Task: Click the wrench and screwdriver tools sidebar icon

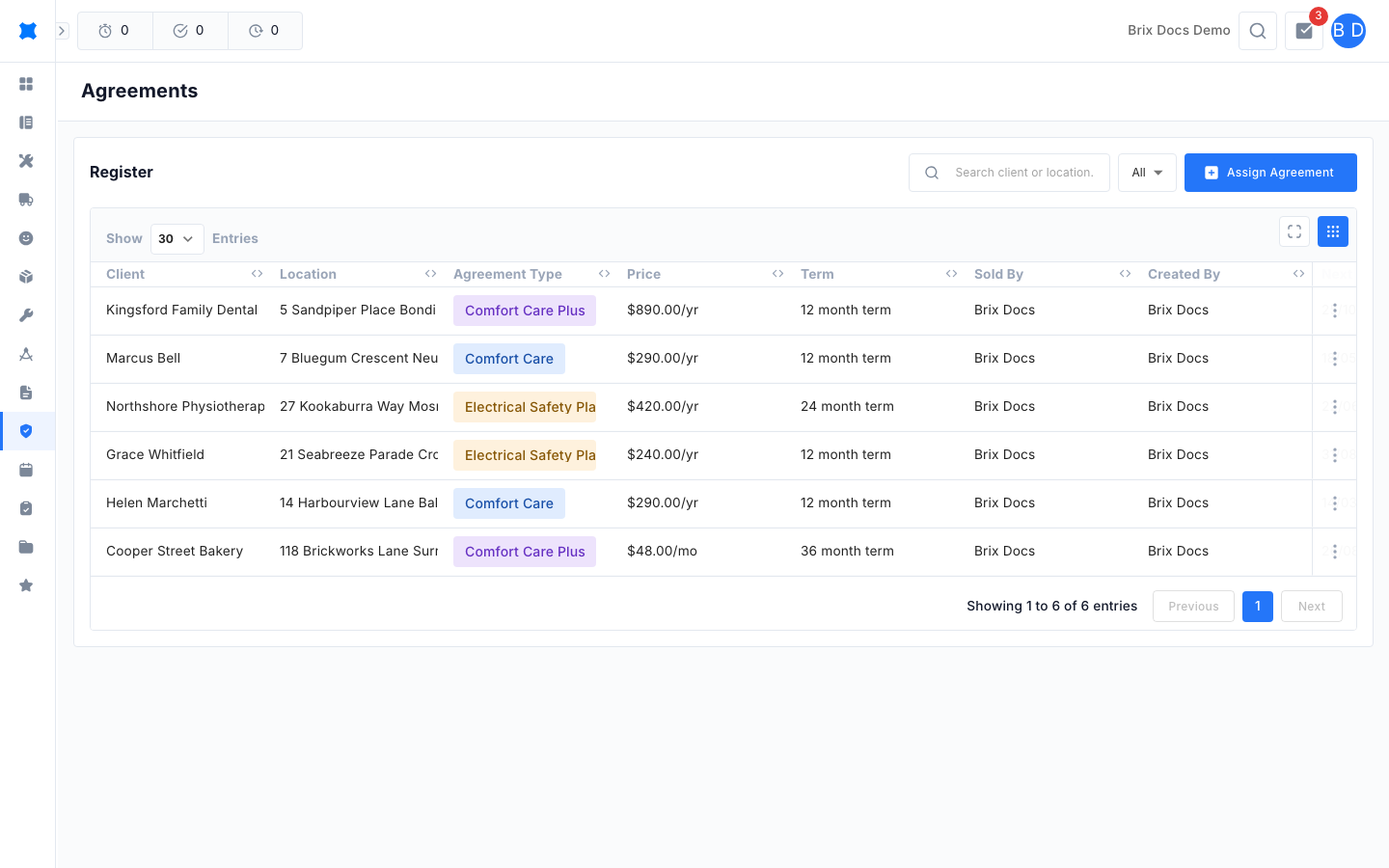Action: click(26, 161)
